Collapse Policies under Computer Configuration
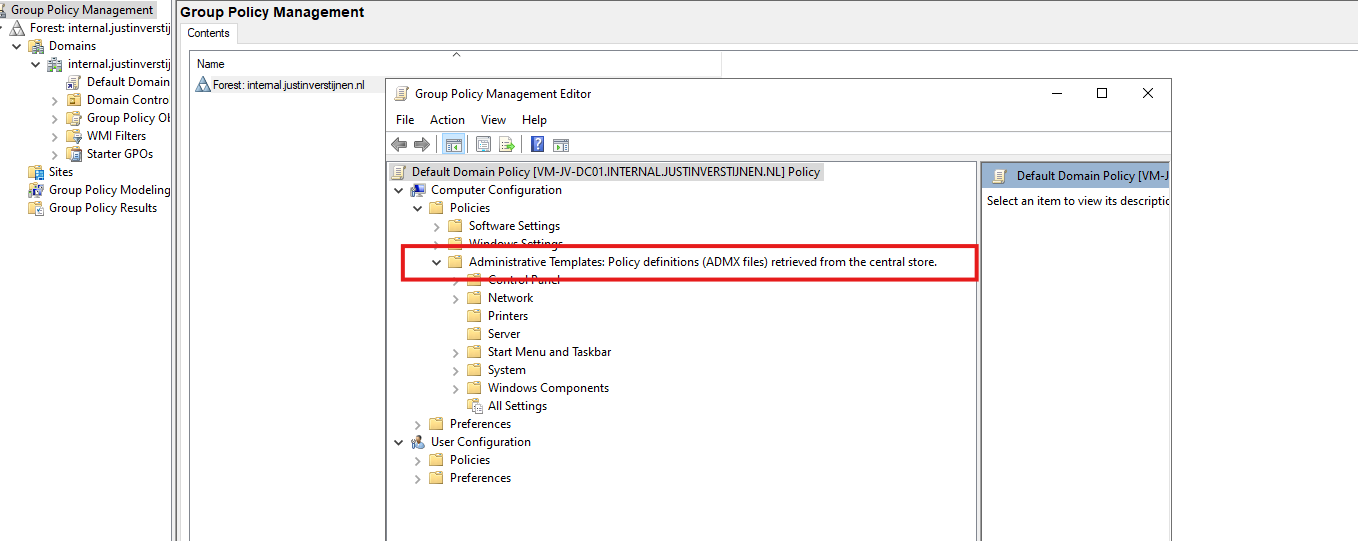The height and width of the screenshot is (541, 1358). (418, 208)
